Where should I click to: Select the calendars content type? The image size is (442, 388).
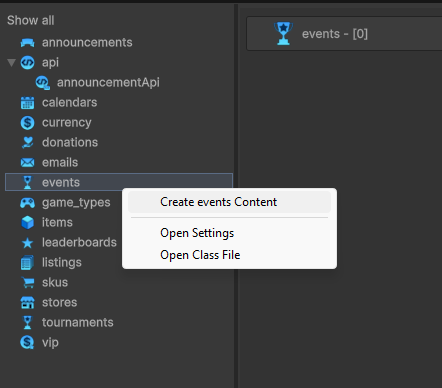[x=69, y=103]
